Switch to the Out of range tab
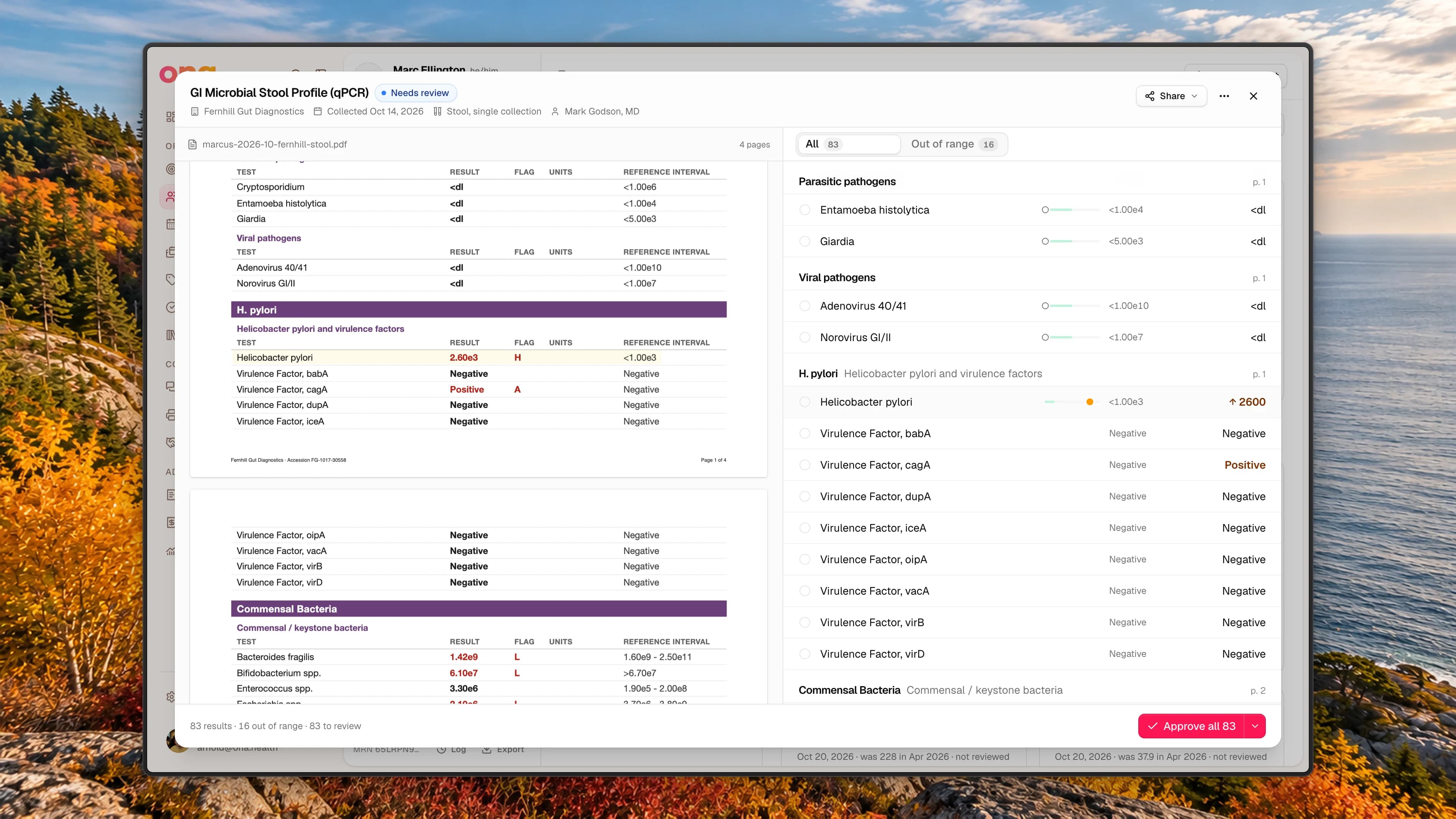 (954, 144)
